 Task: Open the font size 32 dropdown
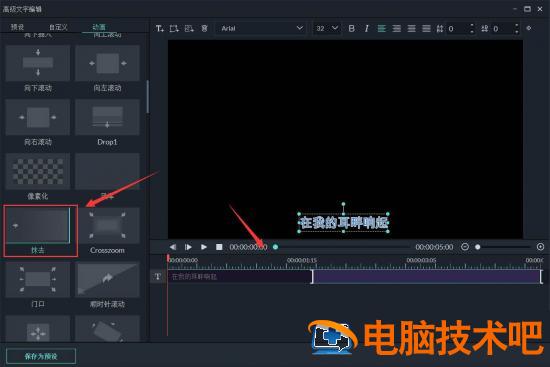[x=327, y=28]
